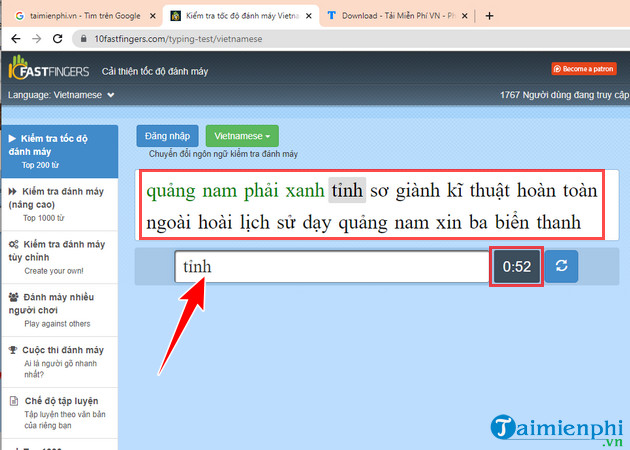The height and width of the screenshot is (450, 630).
Task: Select the Kiểm tra tốc độ đánh máy Vietnamese tab
Action: pos(241,16)
